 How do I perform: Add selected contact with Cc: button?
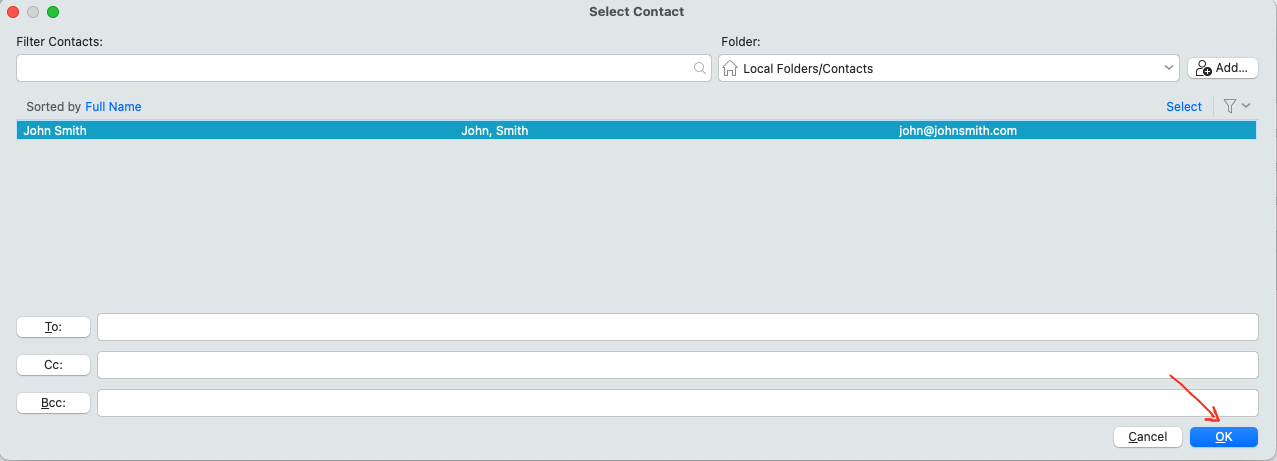(54, 365)
